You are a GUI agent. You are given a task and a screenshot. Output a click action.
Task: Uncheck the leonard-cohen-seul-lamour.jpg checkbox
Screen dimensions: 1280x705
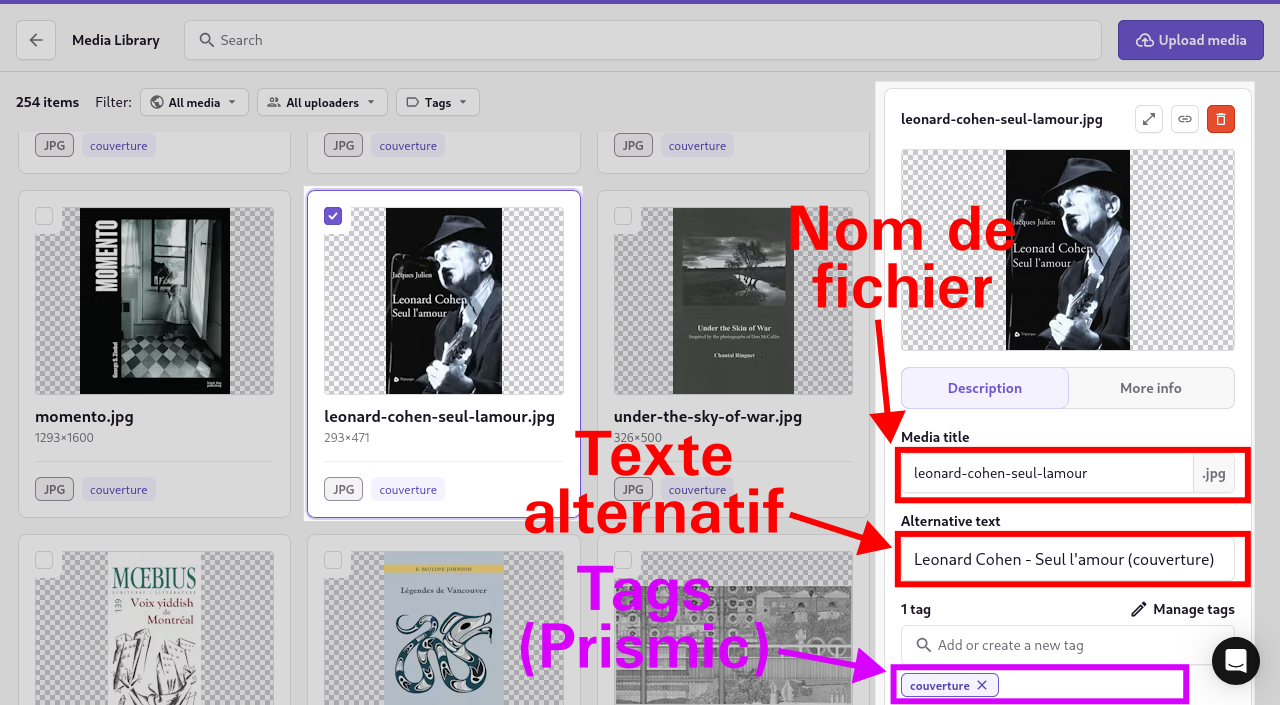[x=333, y=216]
